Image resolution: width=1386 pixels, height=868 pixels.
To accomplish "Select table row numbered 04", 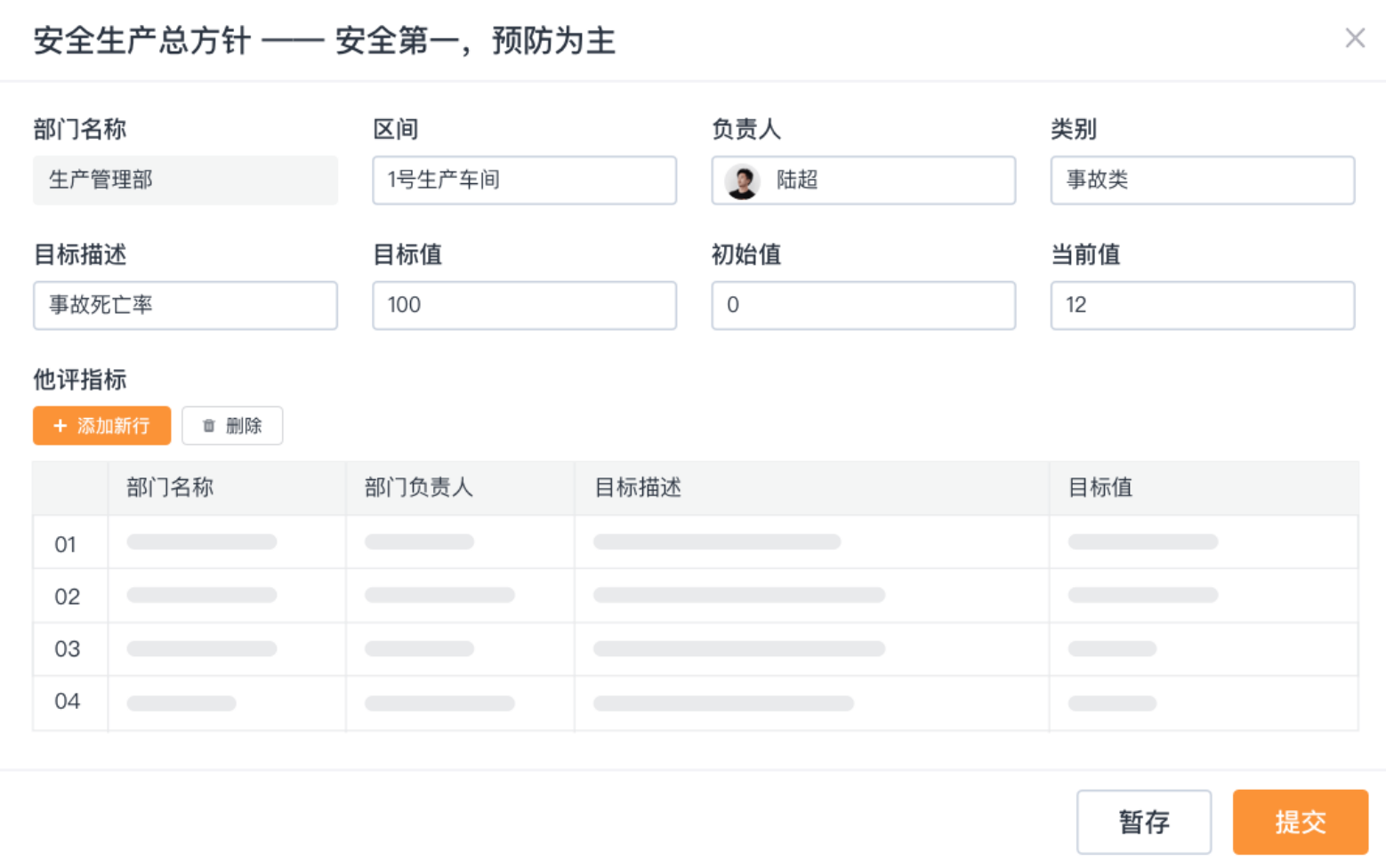I will point(67,702).
